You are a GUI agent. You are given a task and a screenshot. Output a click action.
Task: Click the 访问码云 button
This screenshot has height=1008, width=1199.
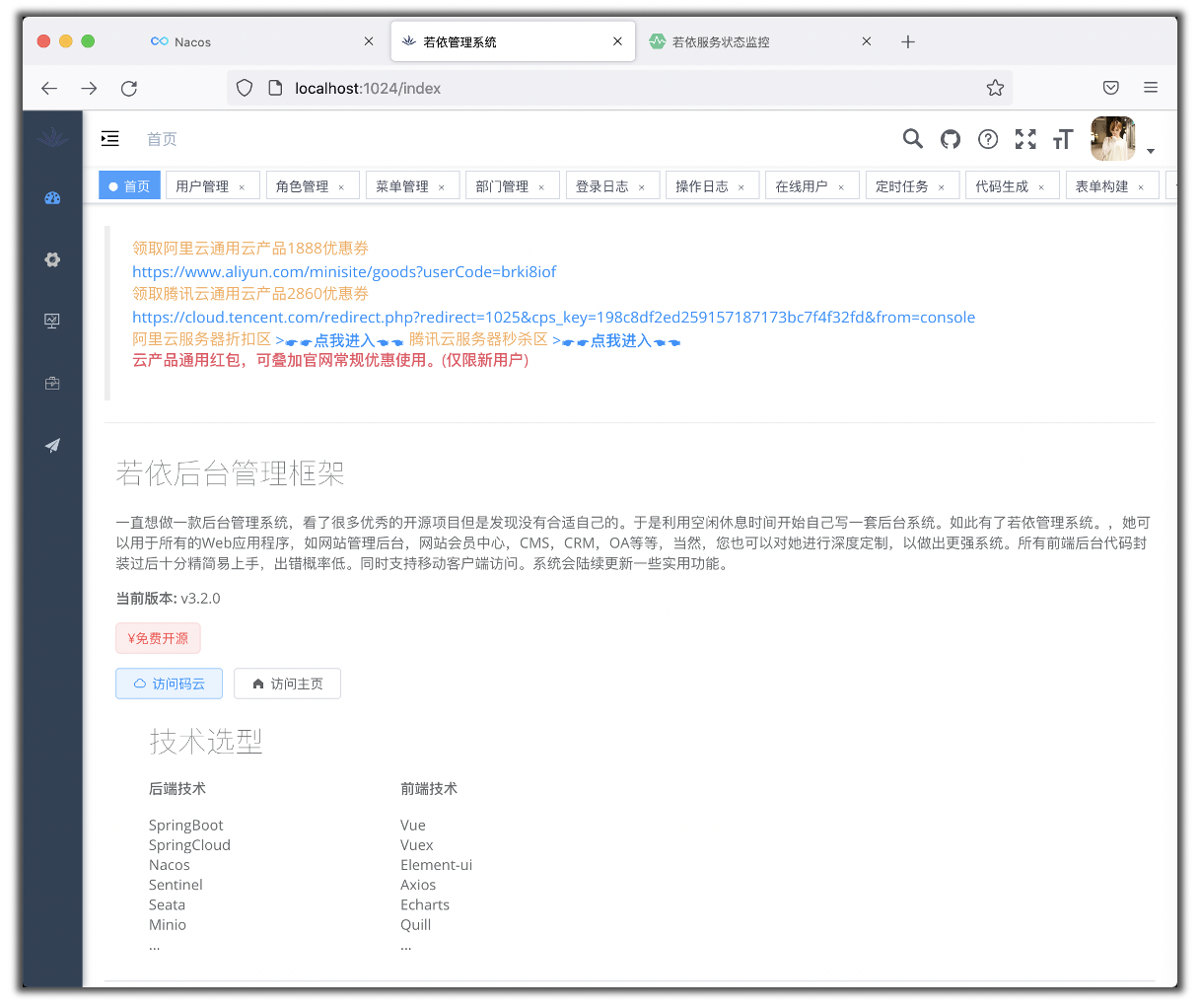(169, 684)
